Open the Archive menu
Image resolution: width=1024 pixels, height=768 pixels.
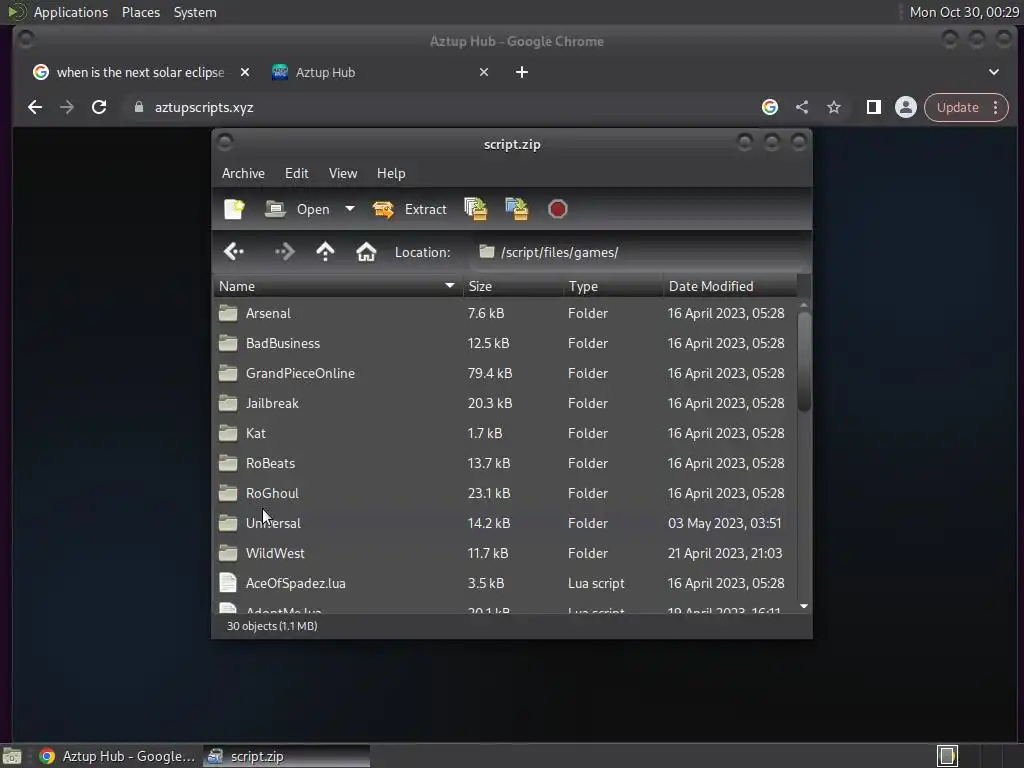click(244, 173)
